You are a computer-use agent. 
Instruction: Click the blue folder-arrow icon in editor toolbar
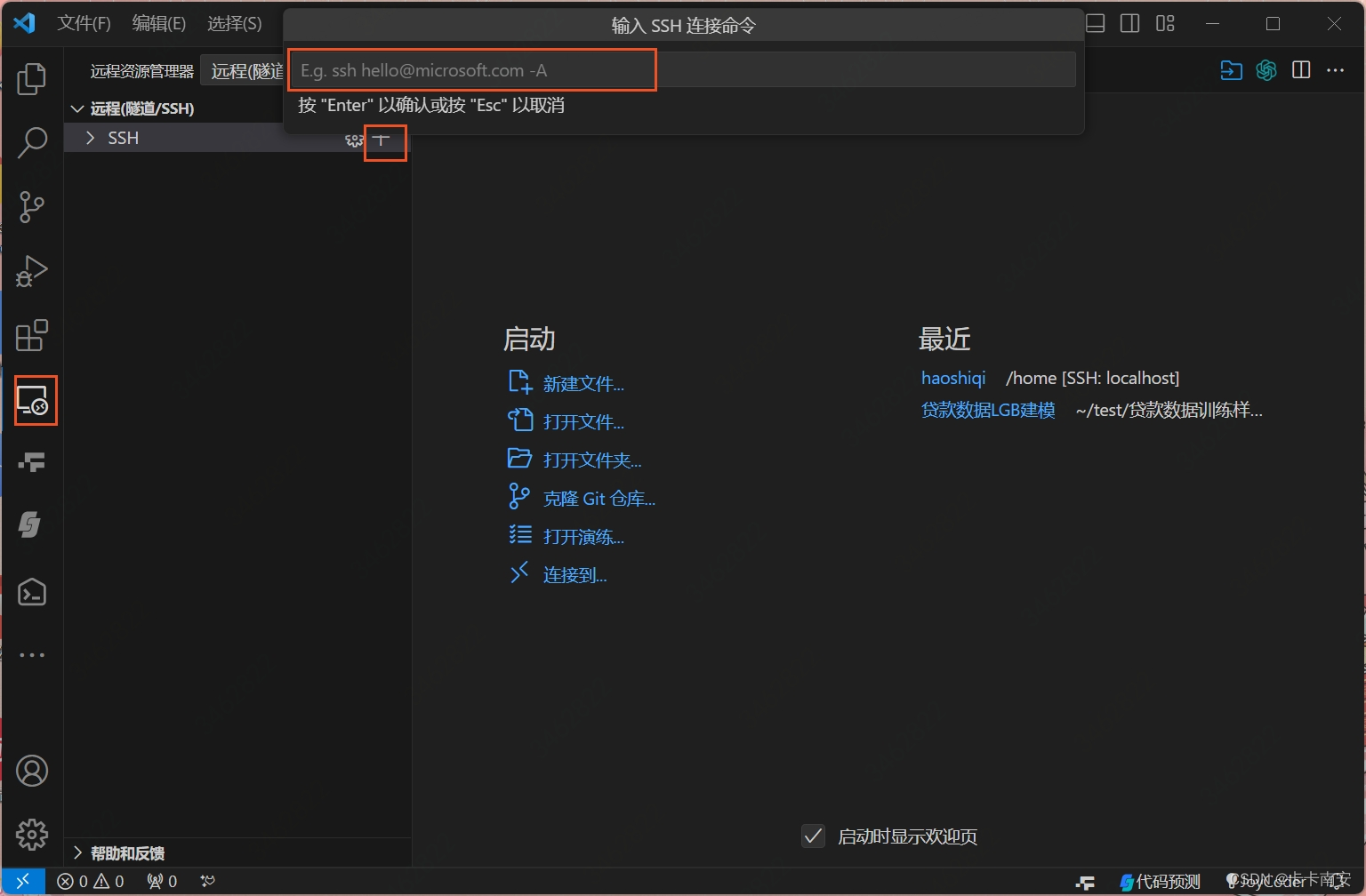1232,70
